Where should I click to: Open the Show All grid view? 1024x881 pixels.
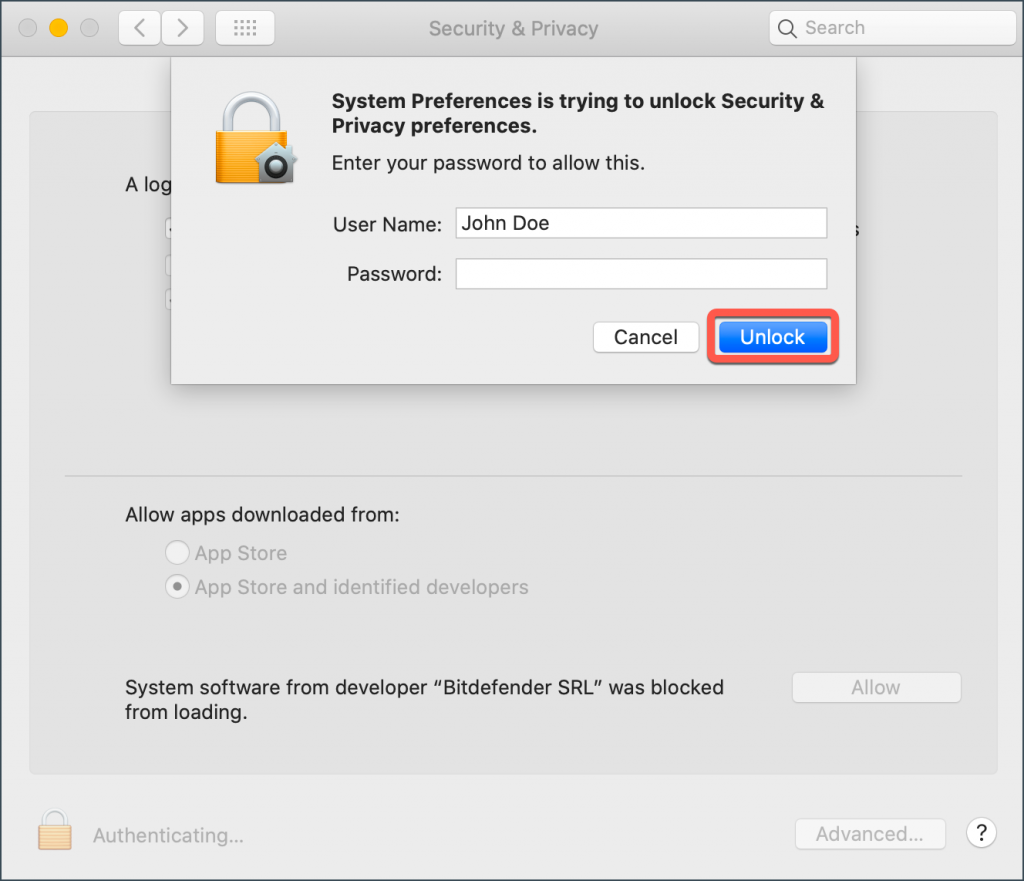pyautogui.click(x=245, y=28)
